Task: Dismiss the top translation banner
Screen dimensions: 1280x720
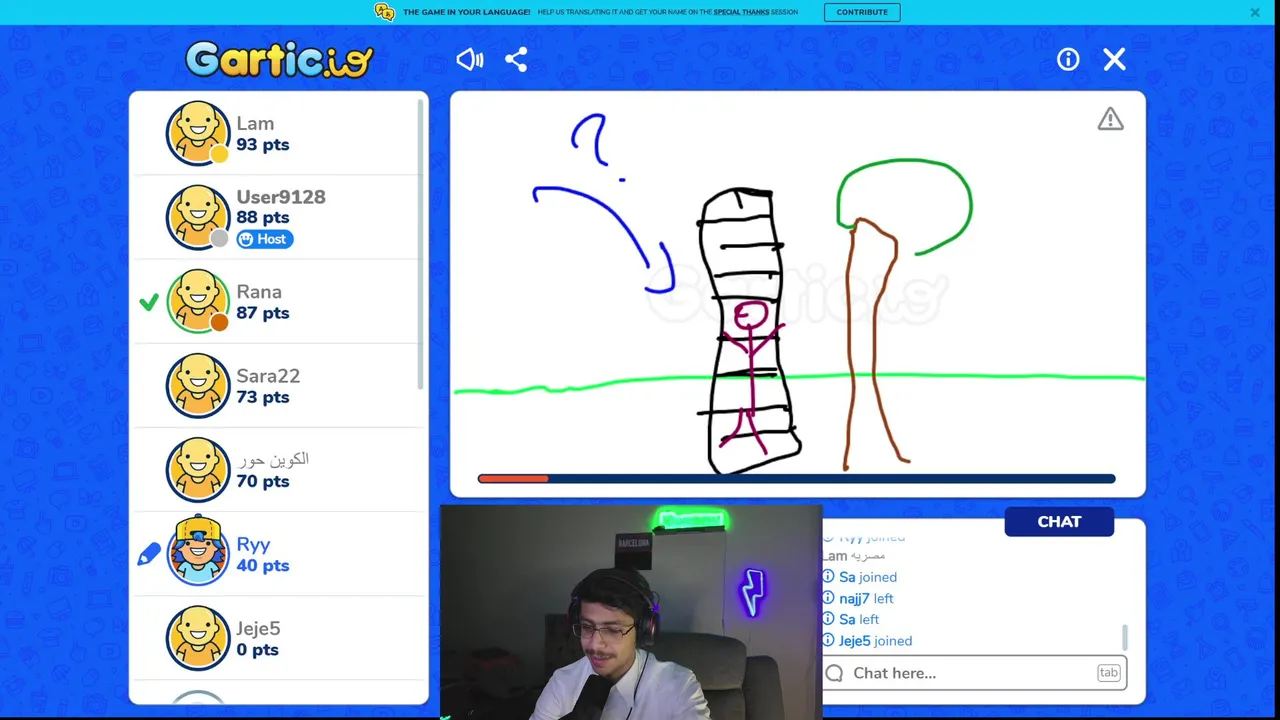Action: tap(1255, 12)
